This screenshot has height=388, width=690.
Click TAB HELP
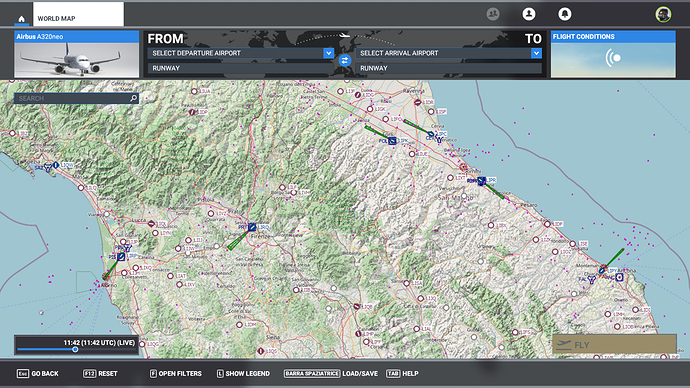click(402, 373)
